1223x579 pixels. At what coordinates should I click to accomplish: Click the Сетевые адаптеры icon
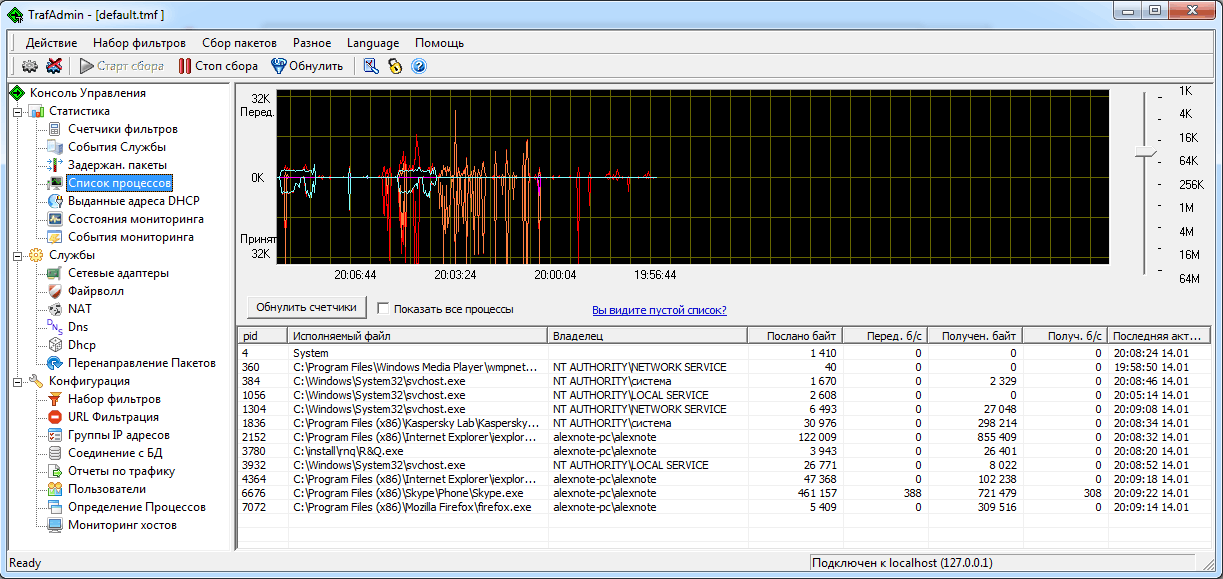click(x=55, y=273)
